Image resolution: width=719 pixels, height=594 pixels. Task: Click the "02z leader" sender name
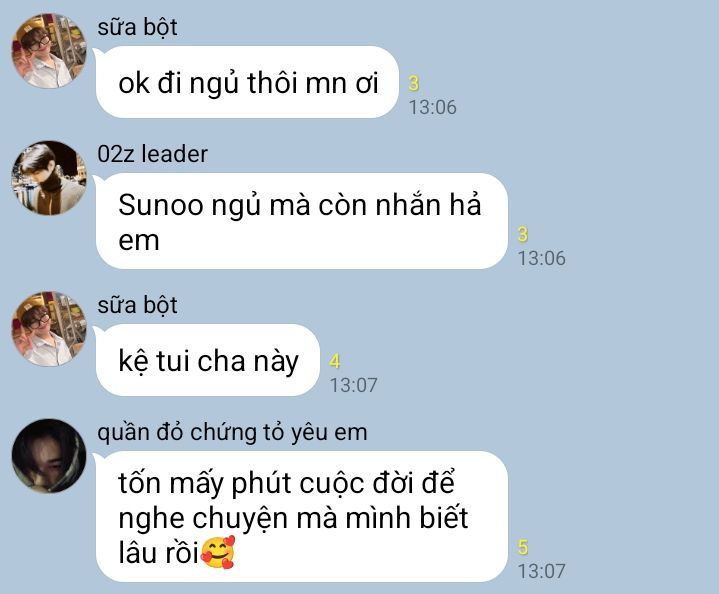(x=152, y=154)
